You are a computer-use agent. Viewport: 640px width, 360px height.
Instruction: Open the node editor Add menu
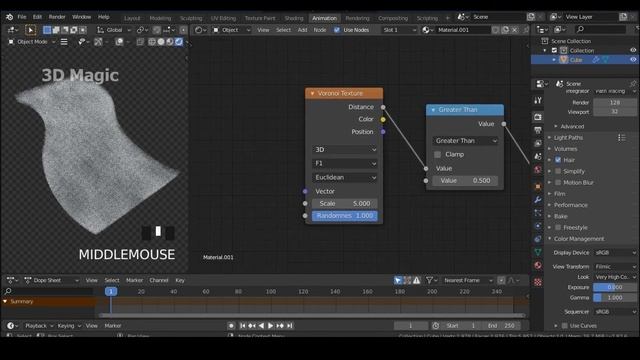302,30
